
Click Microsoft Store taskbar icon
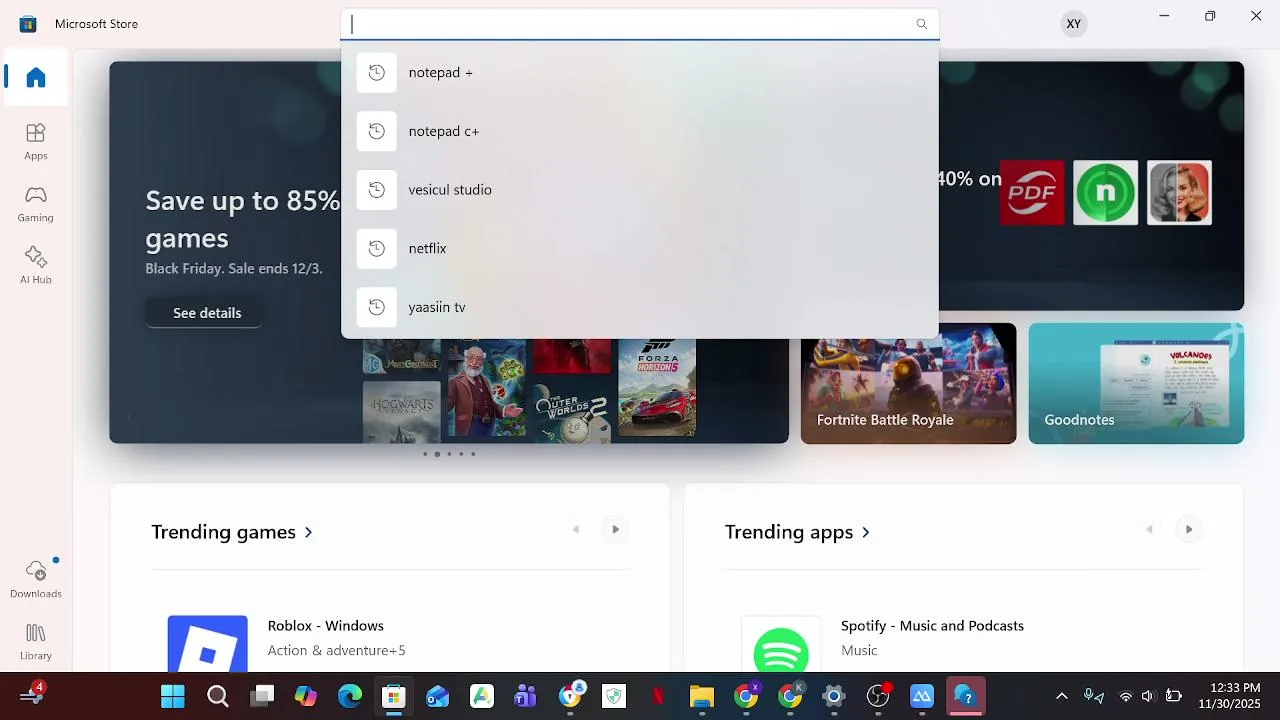393,696
